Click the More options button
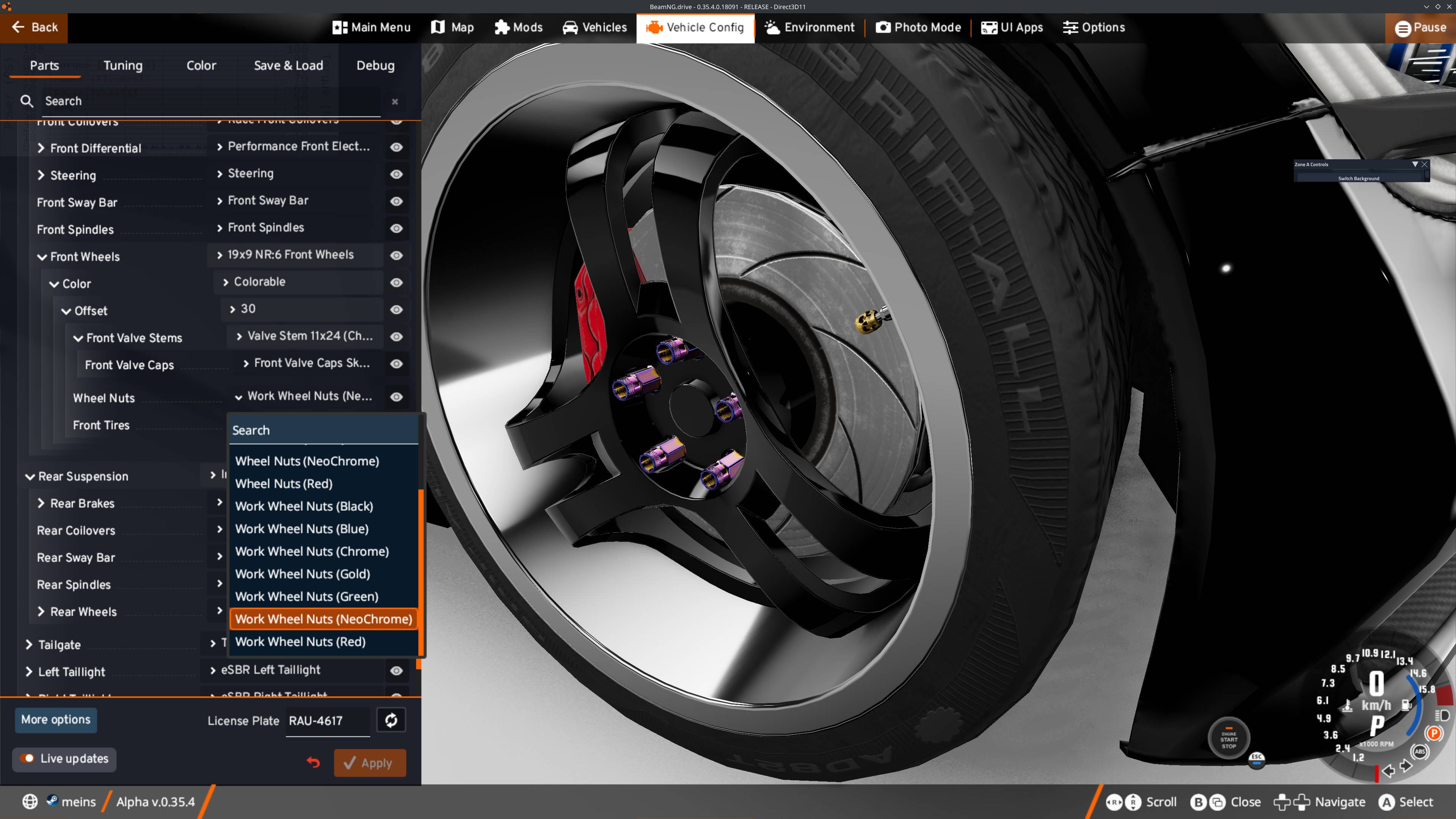This screenshot has height=819, width=1456. pyautogui.click(x=55, y=720)
